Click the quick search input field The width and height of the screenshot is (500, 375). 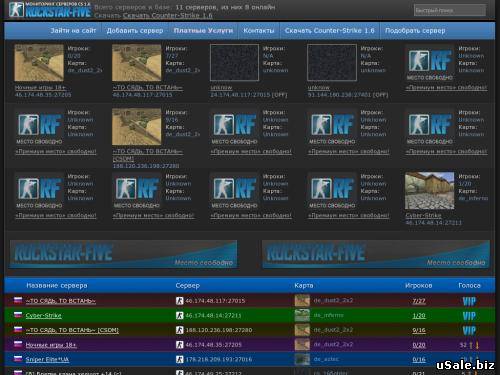(449, 10)
